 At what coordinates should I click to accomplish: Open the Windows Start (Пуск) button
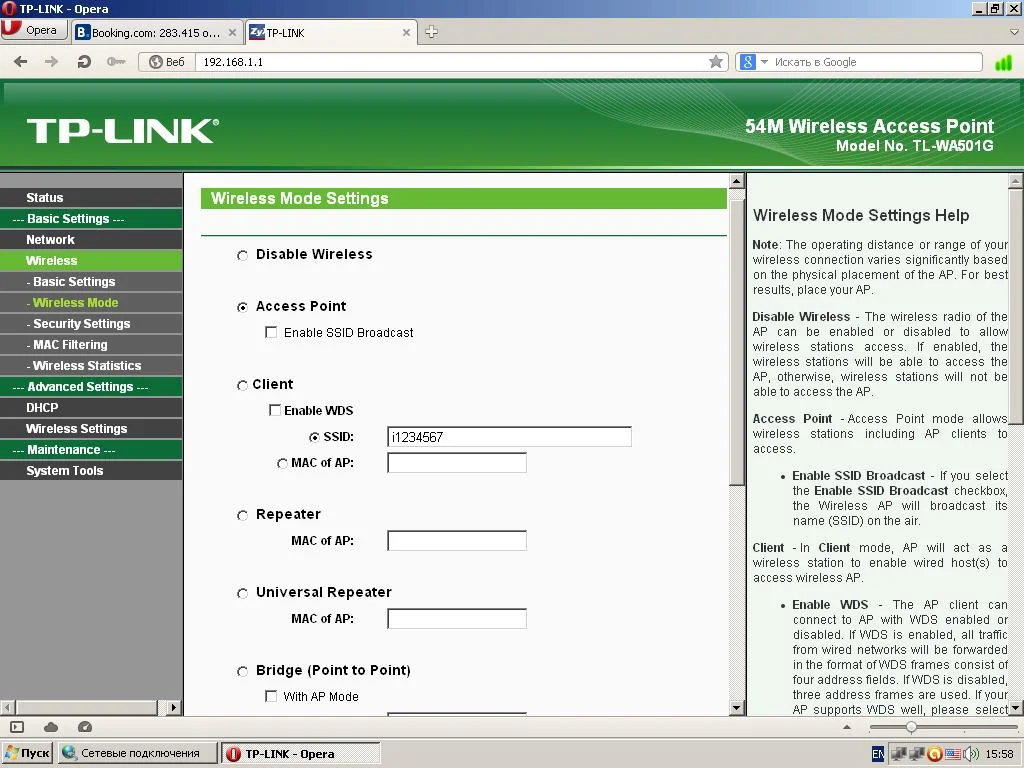pos(27,753)
